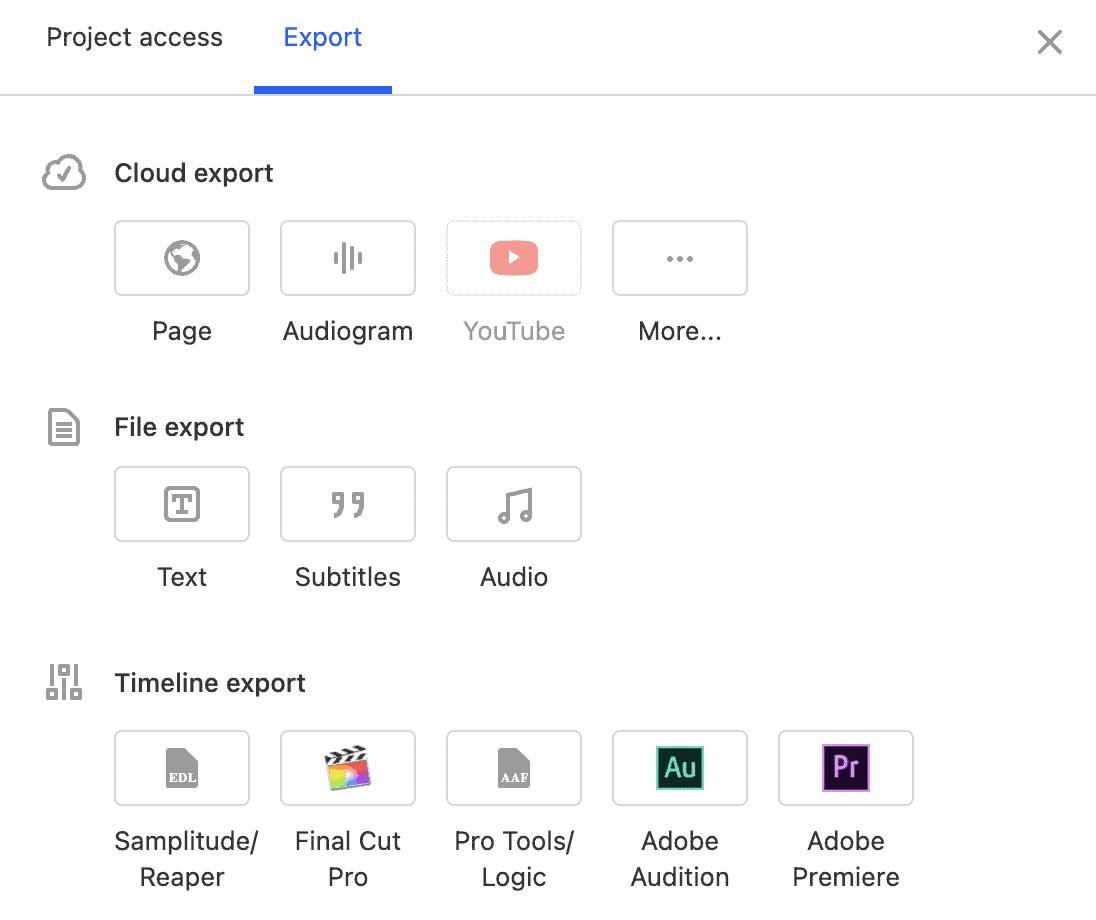Choose the Text file export icon
The height and width of the screenshot is (920, 1096).
coord(182,504)
